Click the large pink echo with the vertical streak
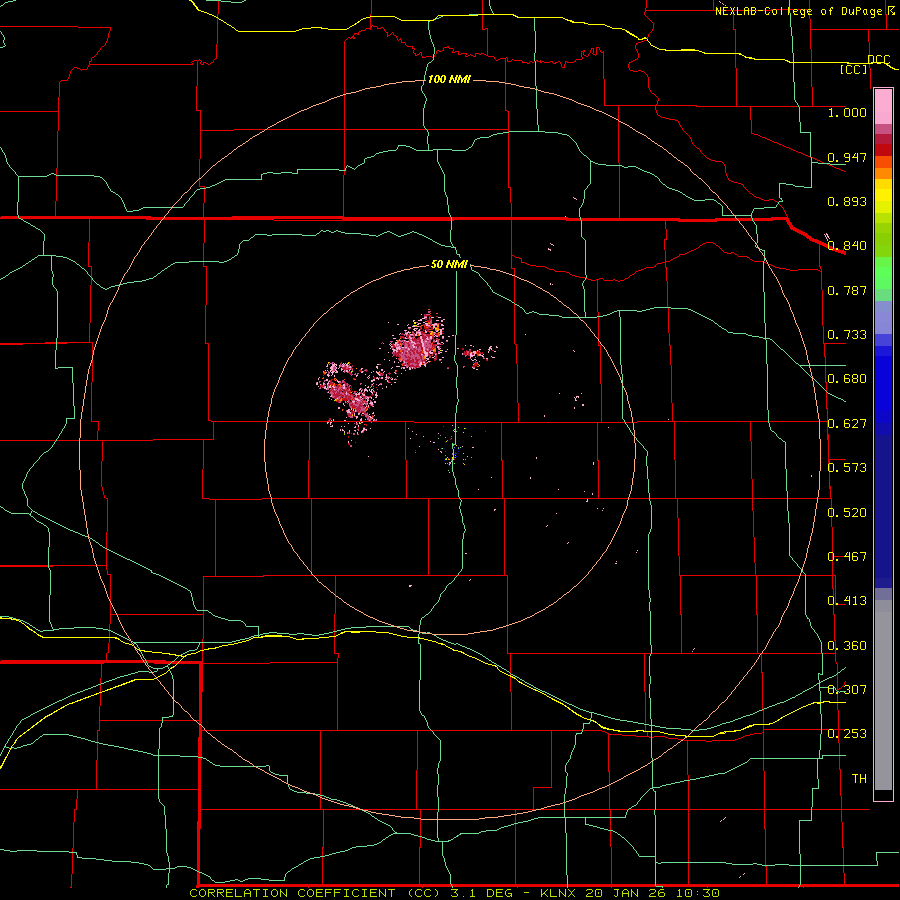The width and height of the screenshot is (900, 900). coord(418,344)
